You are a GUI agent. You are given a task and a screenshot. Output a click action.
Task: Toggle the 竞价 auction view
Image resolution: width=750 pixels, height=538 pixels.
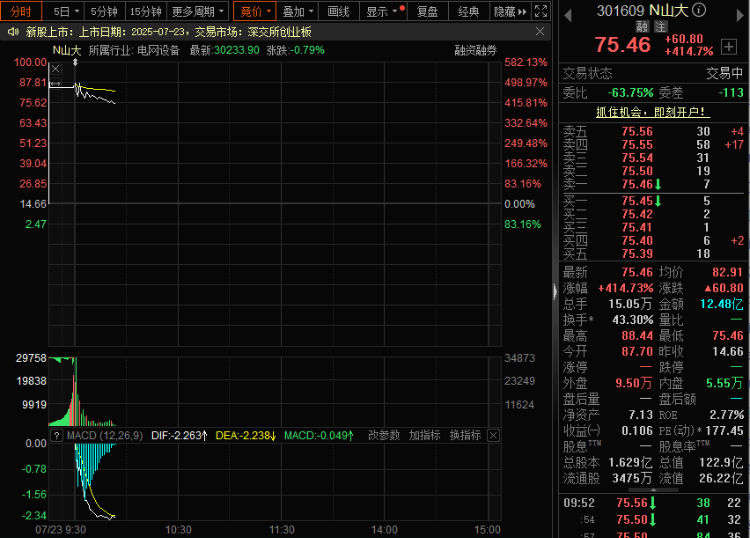pos(254,12)
